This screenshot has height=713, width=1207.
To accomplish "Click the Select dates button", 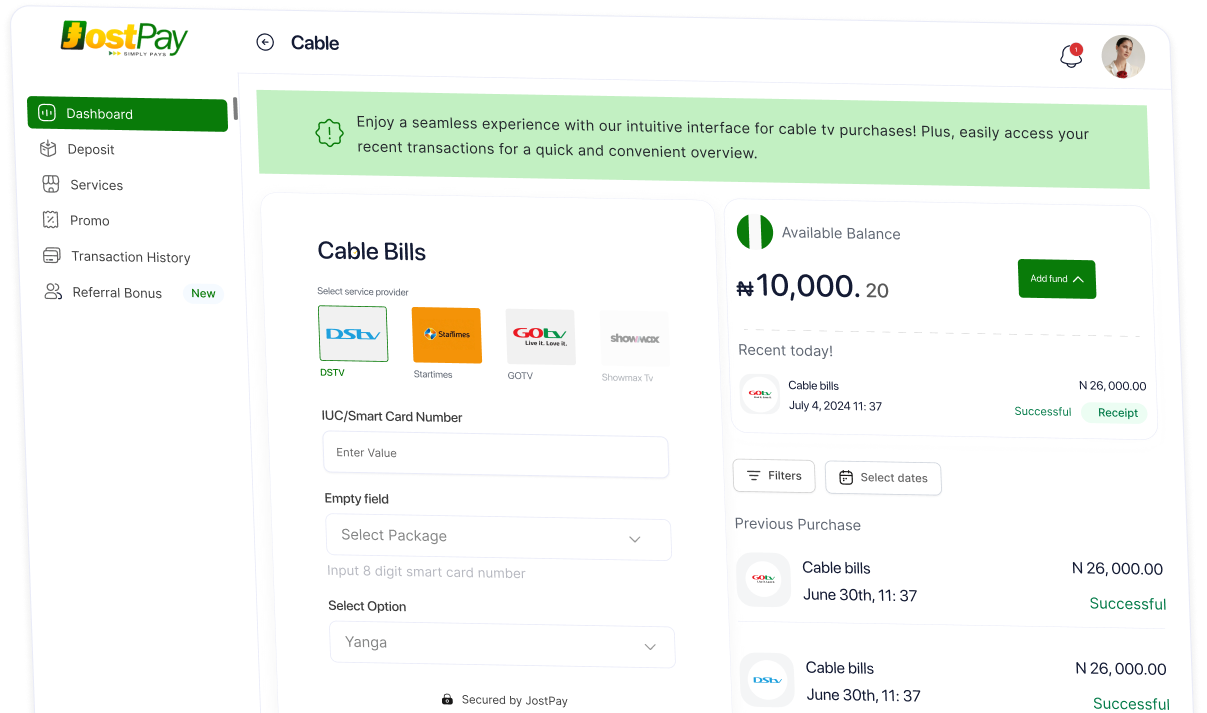I will (x=883, y=478).
